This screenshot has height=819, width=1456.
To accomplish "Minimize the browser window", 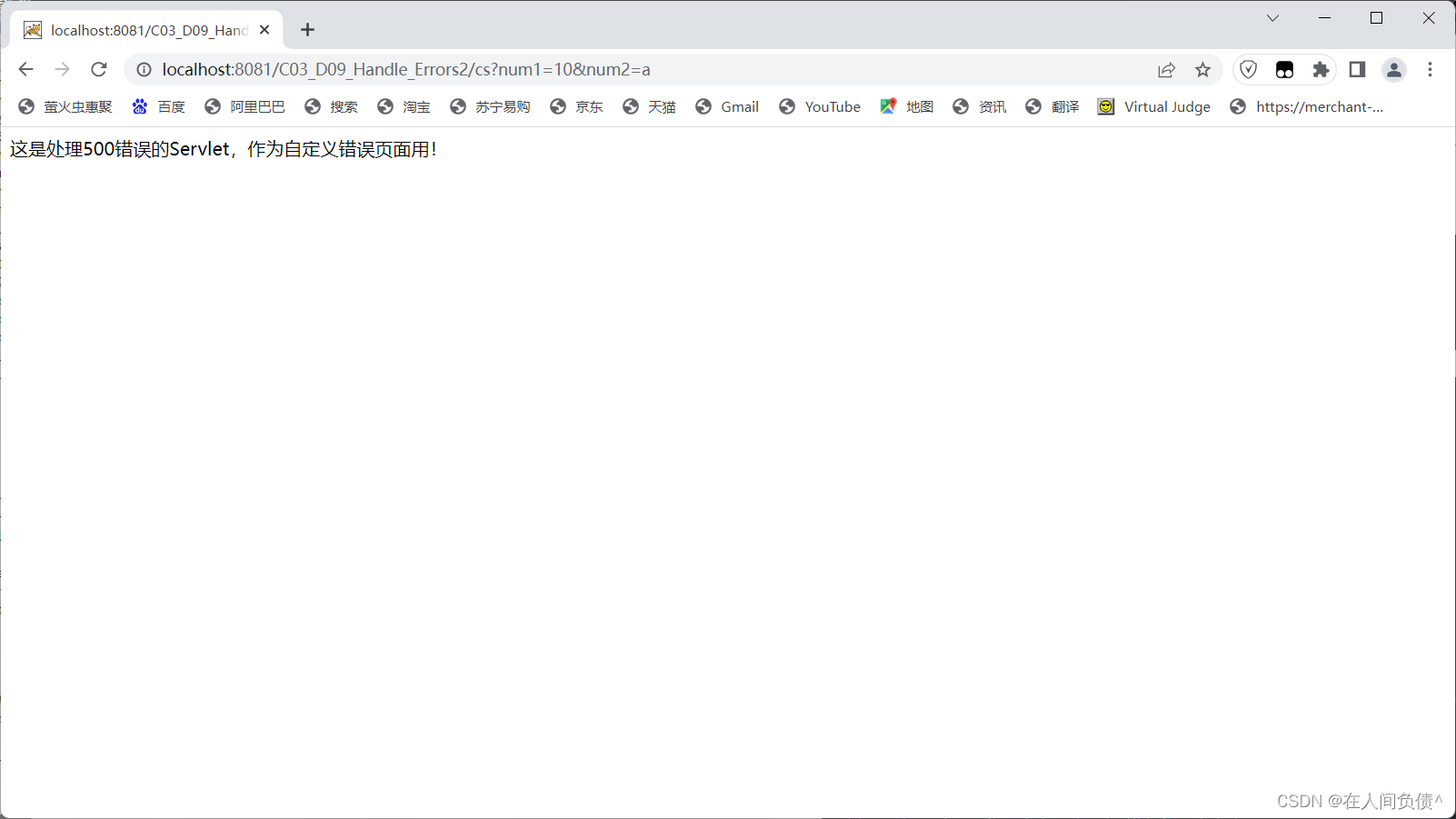I will (1324, 18).
